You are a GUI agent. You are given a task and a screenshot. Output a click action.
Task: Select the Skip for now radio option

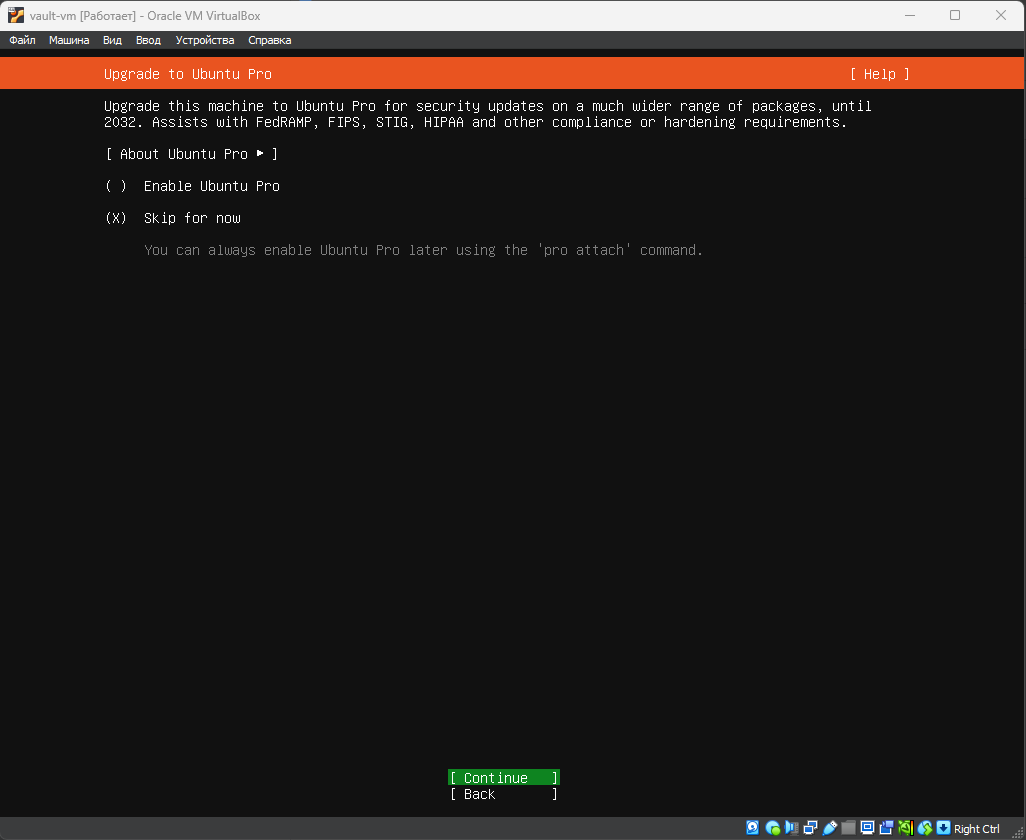(173, 218)
